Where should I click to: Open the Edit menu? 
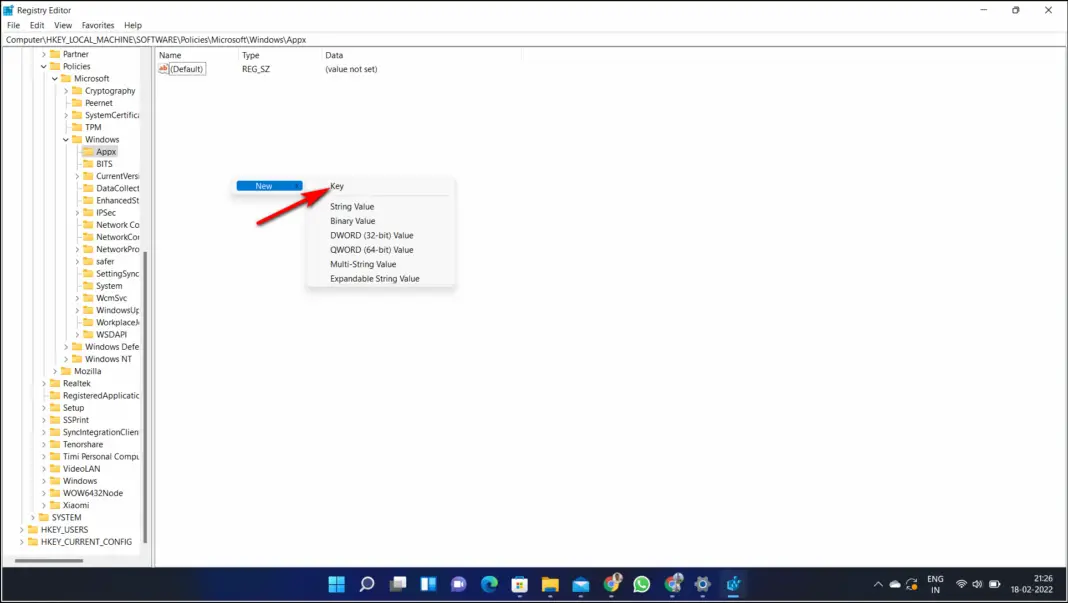(x=35, y=25)
